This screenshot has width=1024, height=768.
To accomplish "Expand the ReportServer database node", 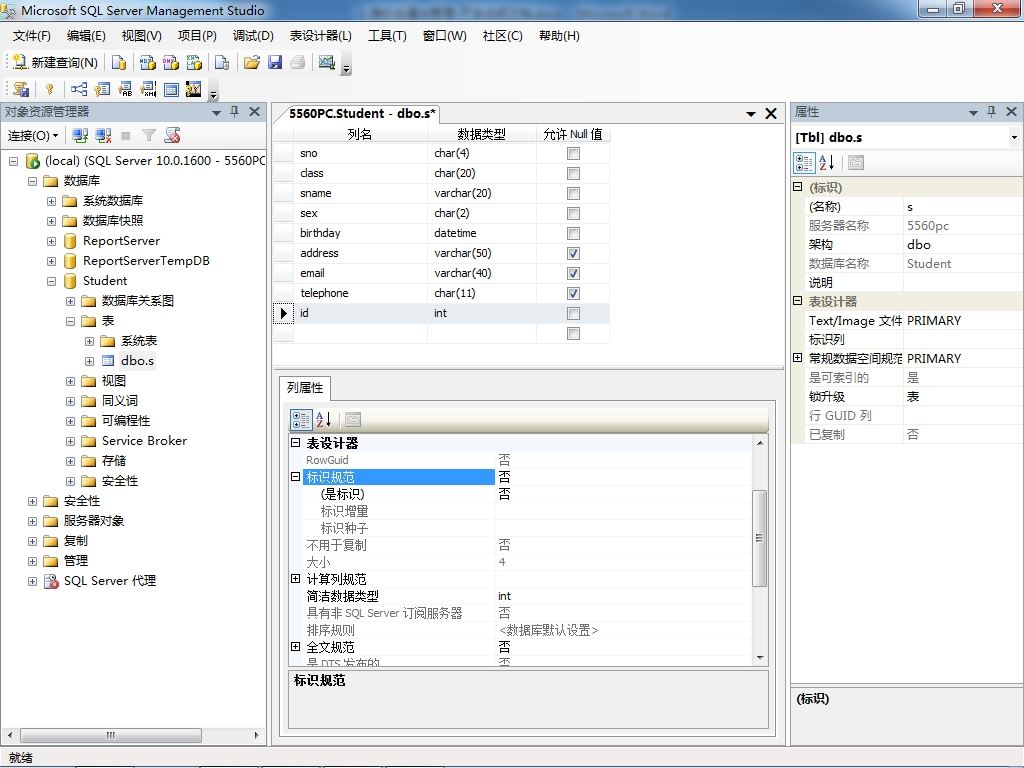I will 52,242.
